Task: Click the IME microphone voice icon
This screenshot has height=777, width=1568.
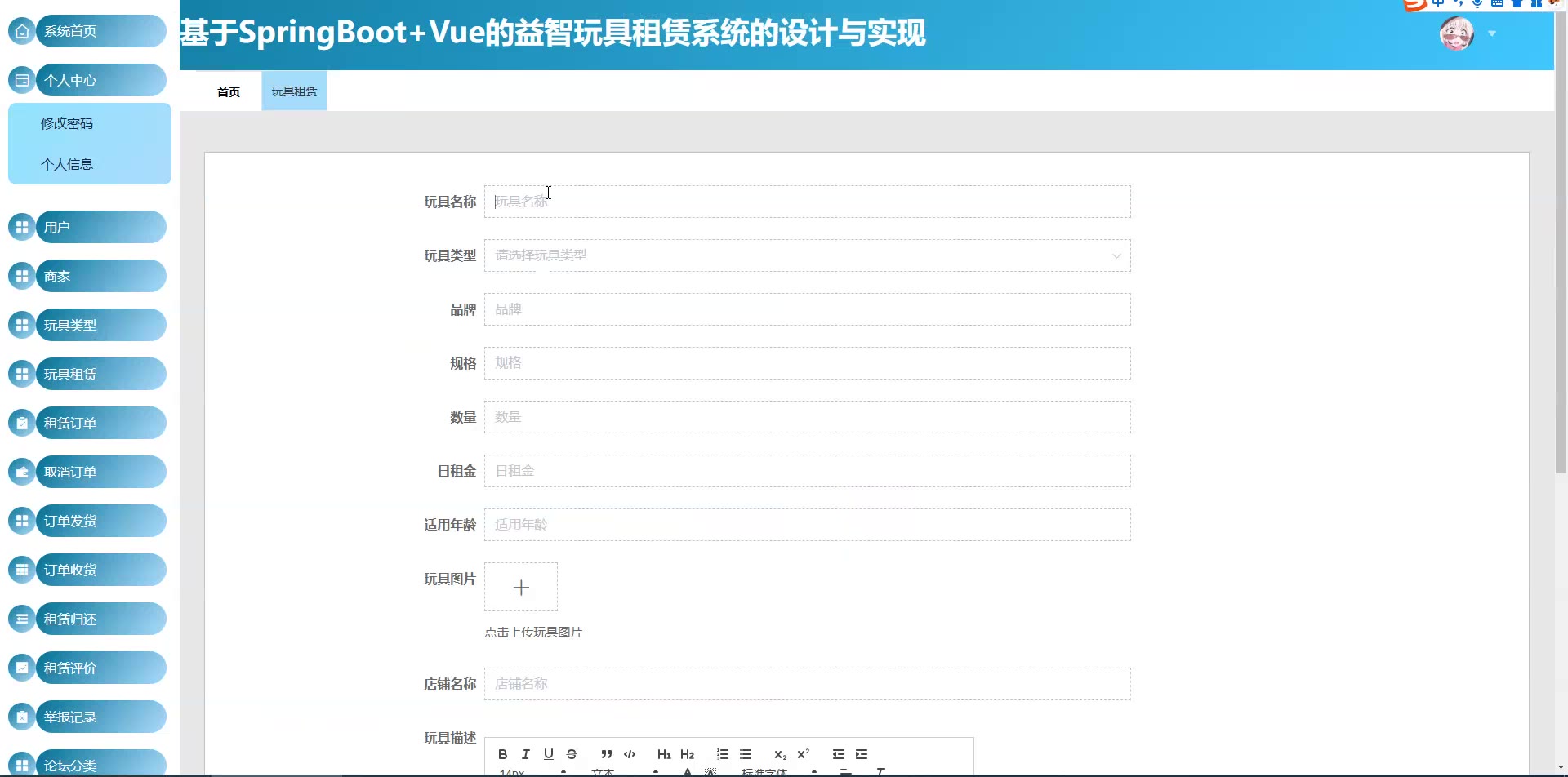Action: 1477,3
